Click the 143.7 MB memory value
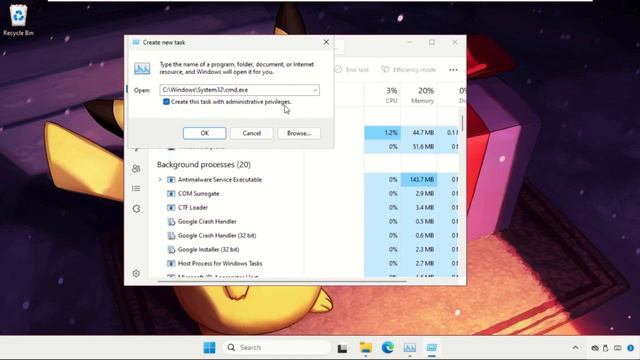640x360 pixels. click(x=419, y=180)
